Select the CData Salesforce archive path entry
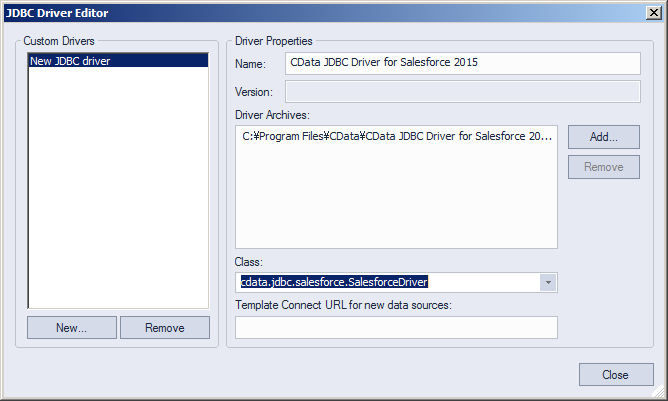The width and height of the screenshot is (668, 401). [x=396, y=137]
